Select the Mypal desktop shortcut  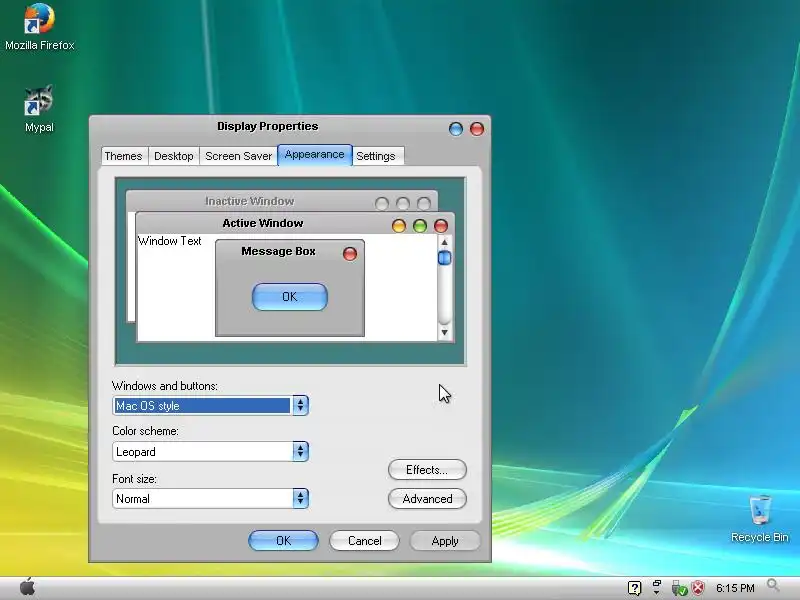click(39, 109)
